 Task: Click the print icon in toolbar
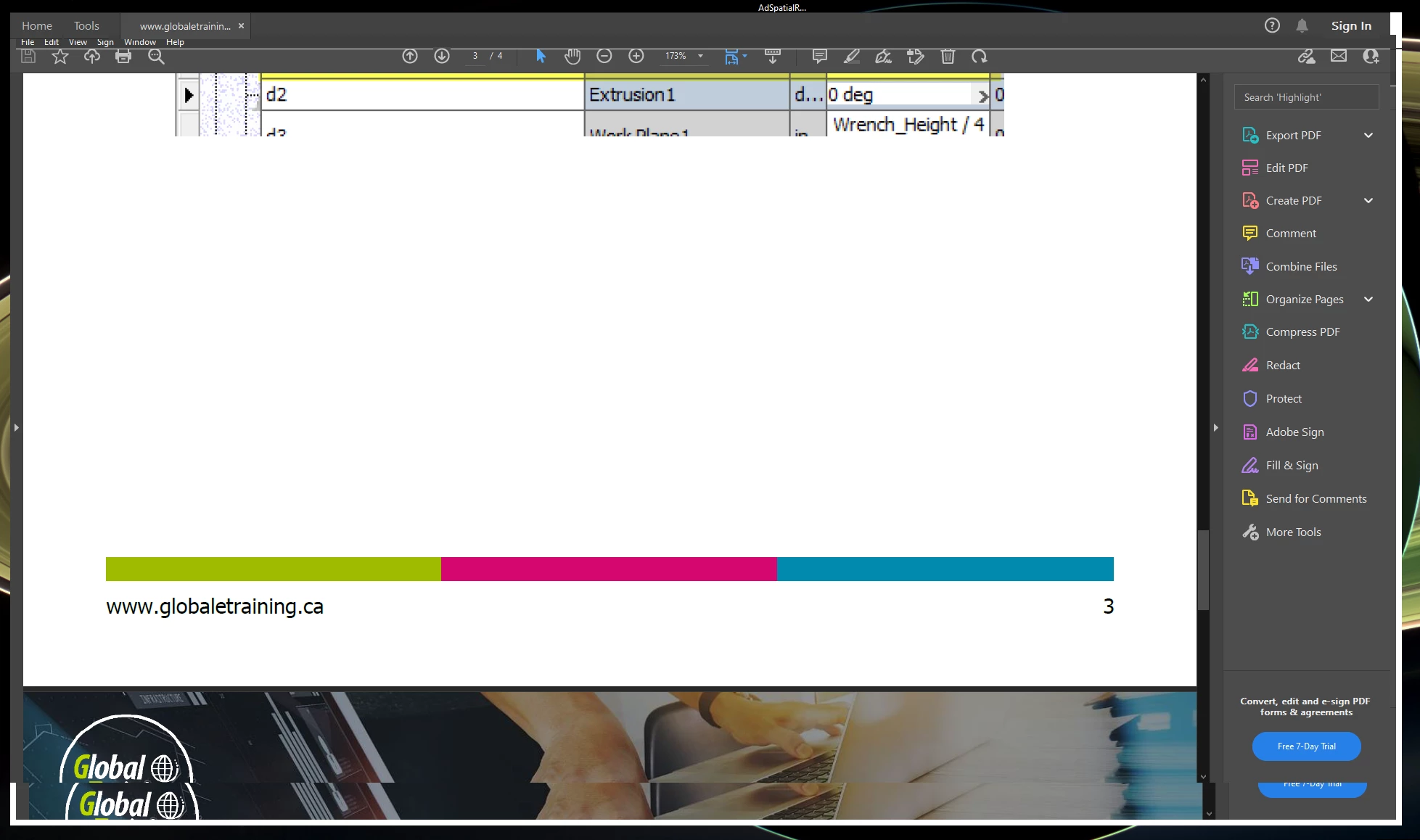(123, 57)
